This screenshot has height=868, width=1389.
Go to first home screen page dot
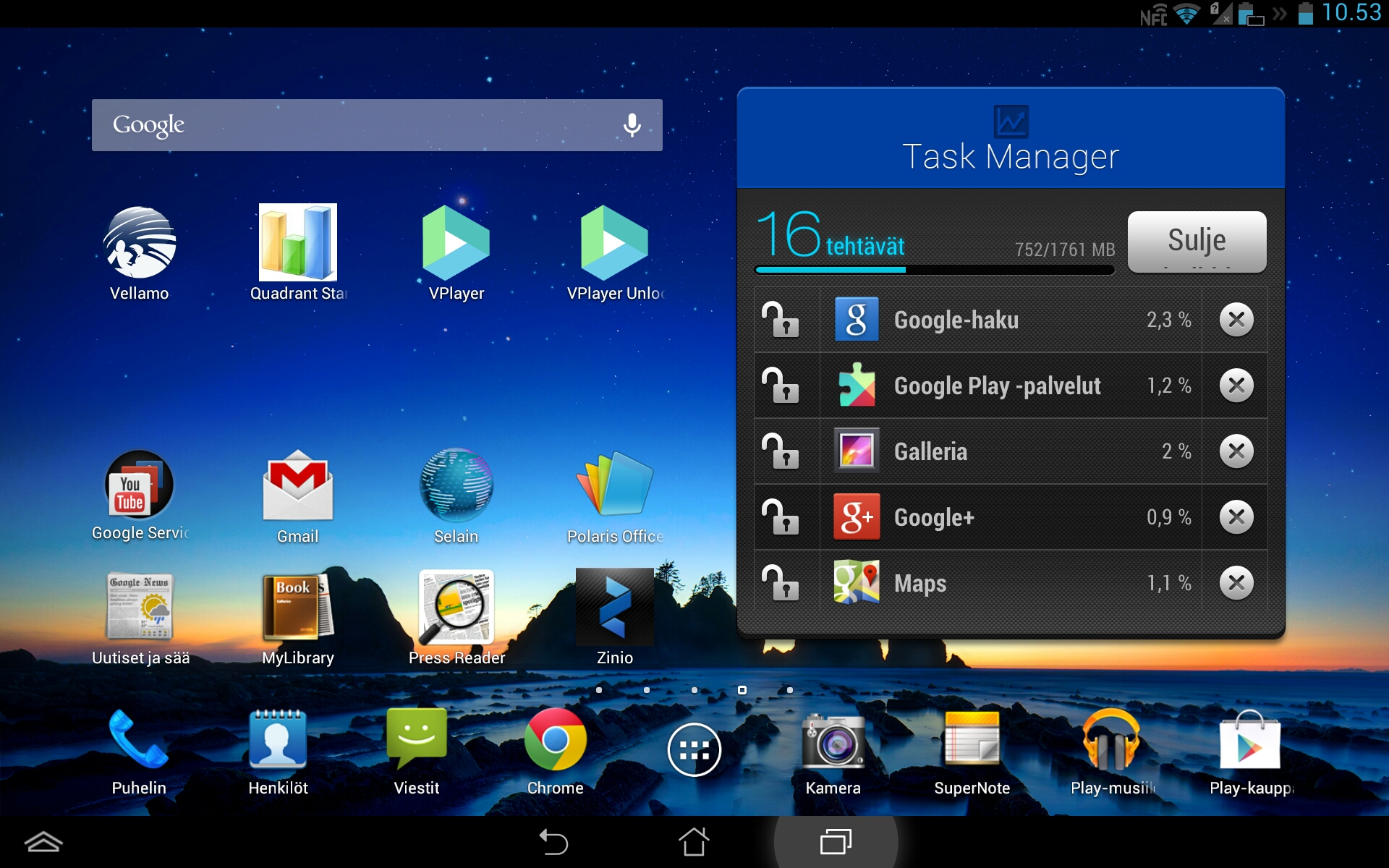(x=599, y=690)
